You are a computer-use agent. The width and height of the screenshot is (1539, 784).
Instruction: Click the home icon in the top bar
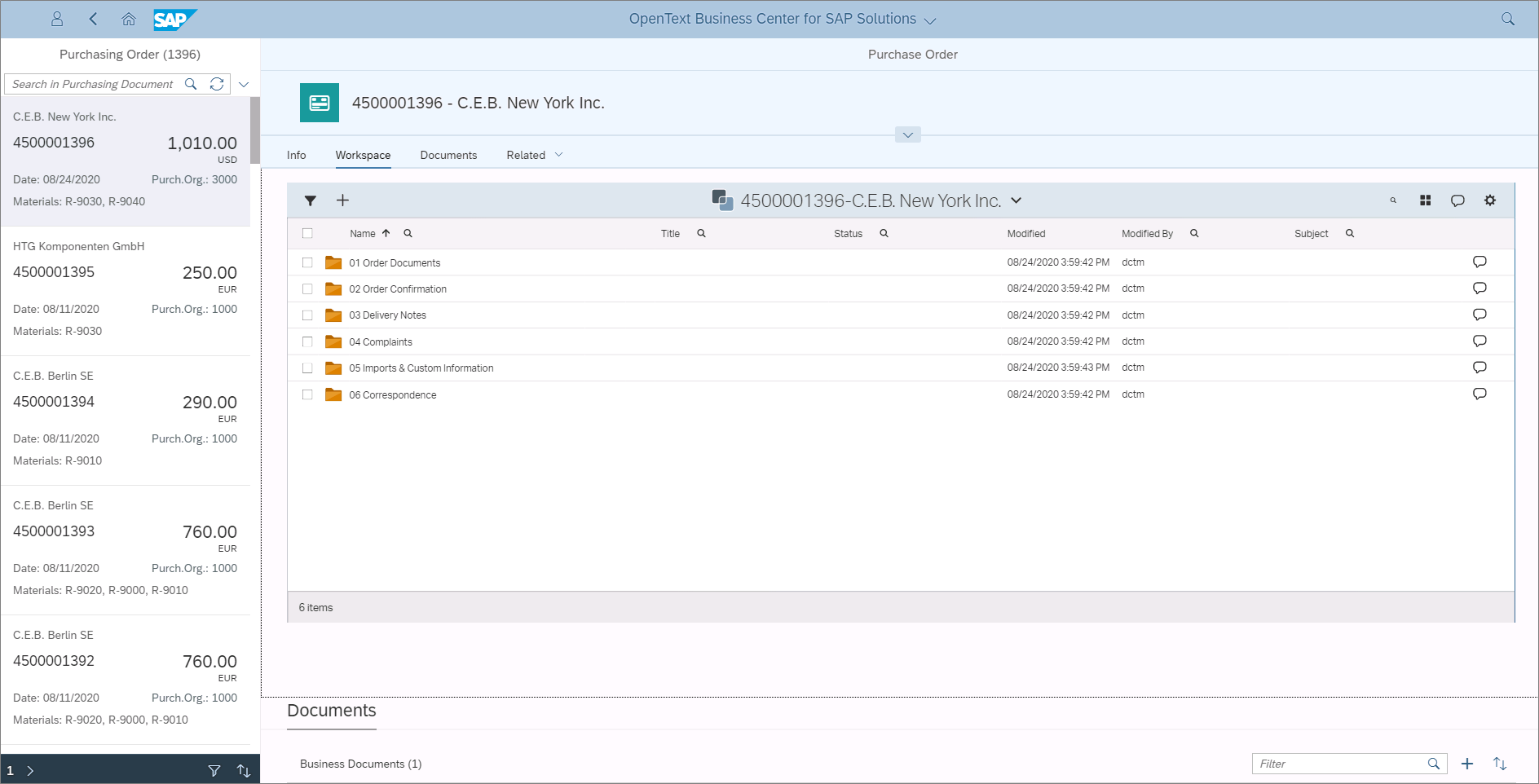128,18
